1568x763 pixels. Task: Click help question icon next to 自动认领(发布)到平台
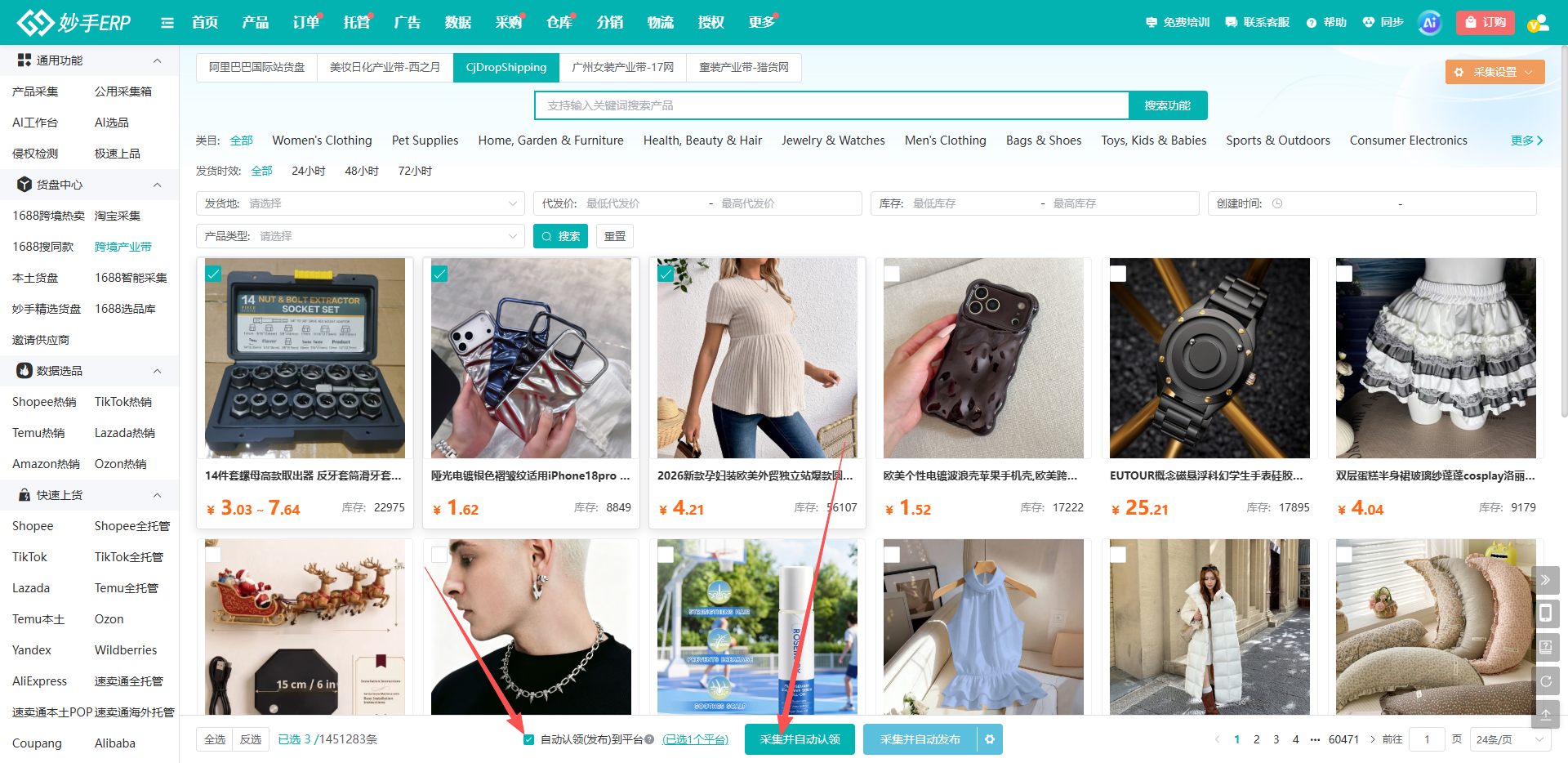pos(649,739)
